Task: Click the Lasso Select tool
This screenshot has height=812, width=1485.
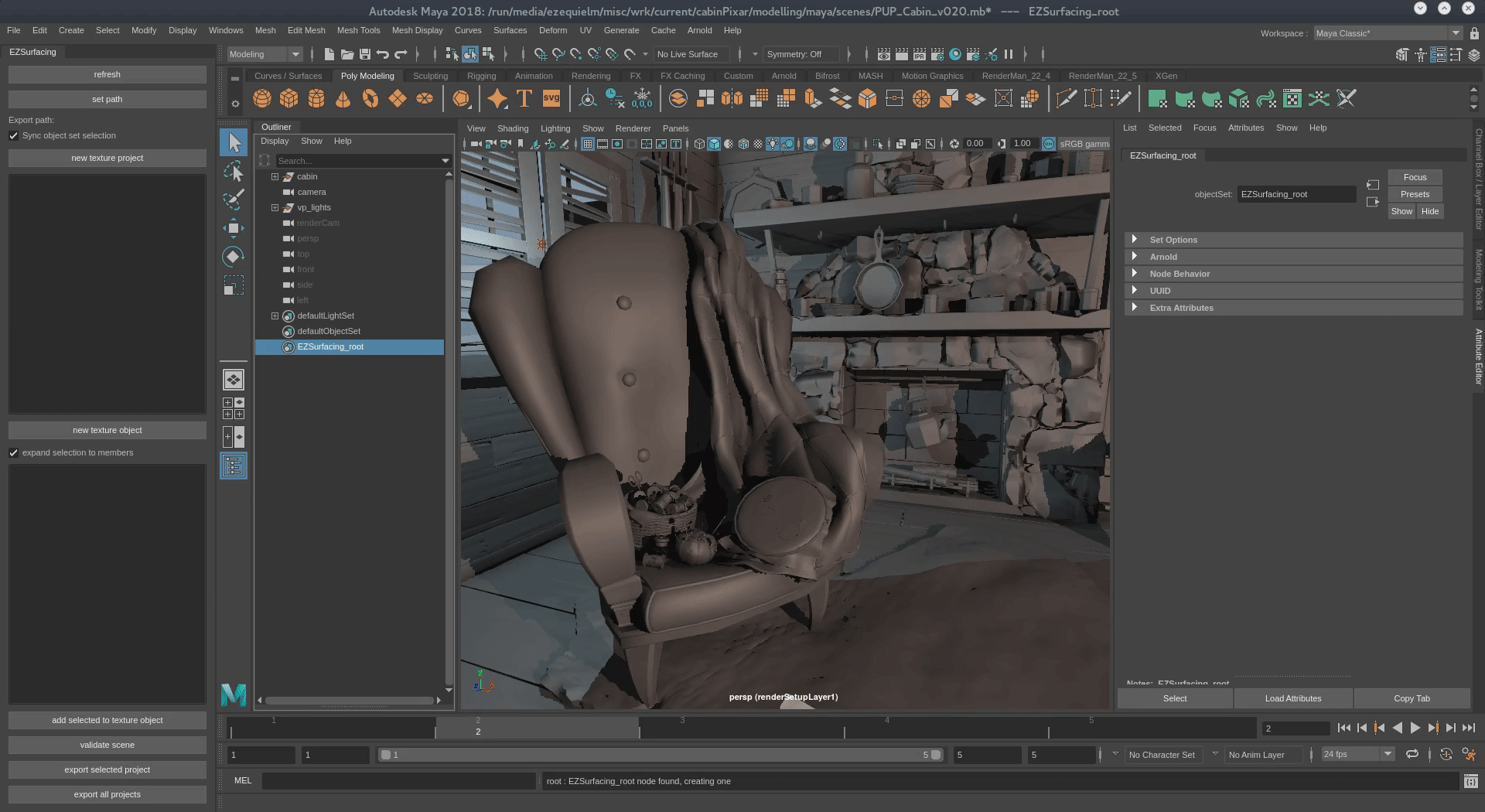Action: [x=234, y=171]
